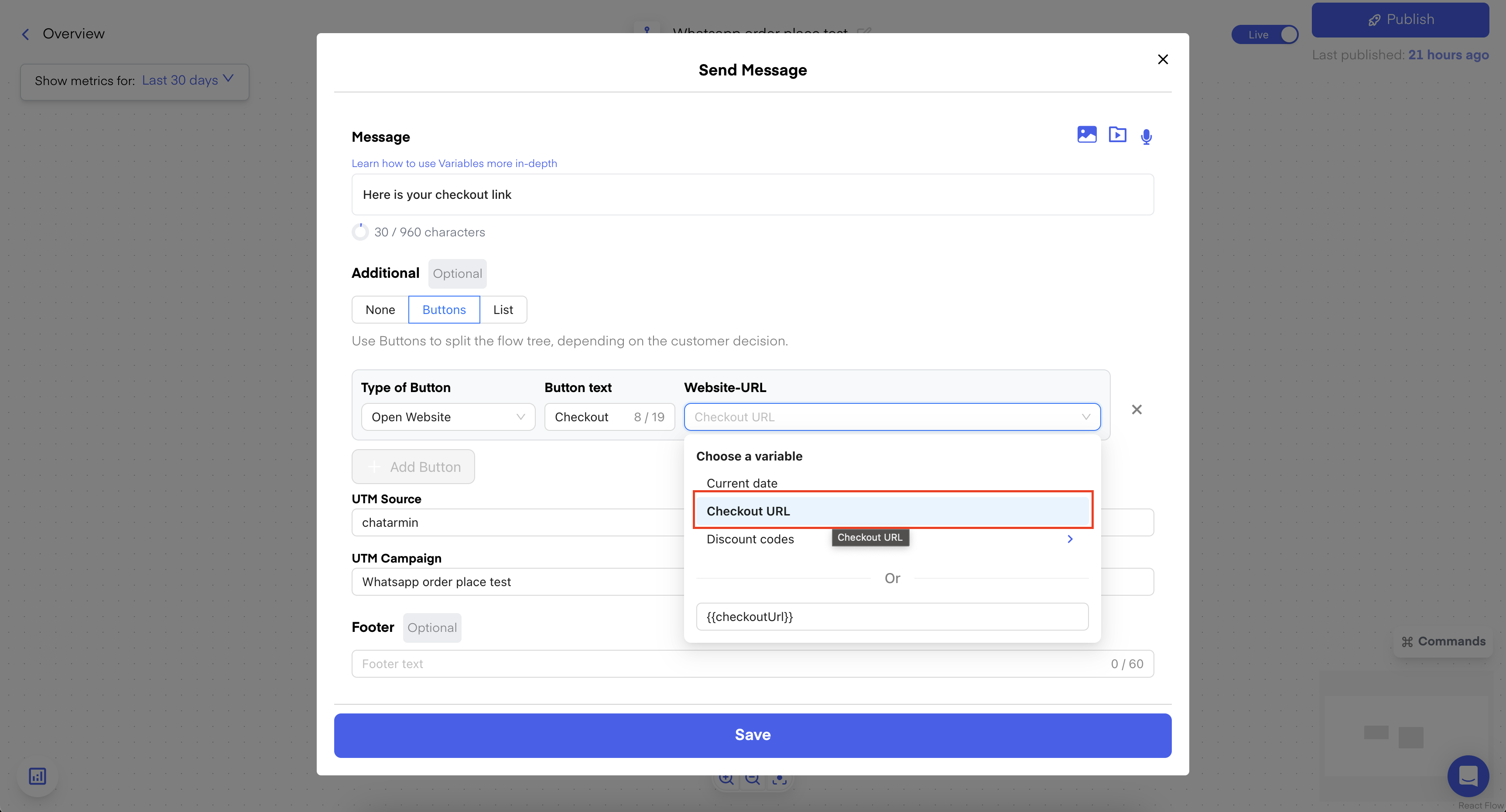Image resolution: width=1506 pixels, height=812 pixels.
Task: Save the message settings
Action: [x=753, y=735]
